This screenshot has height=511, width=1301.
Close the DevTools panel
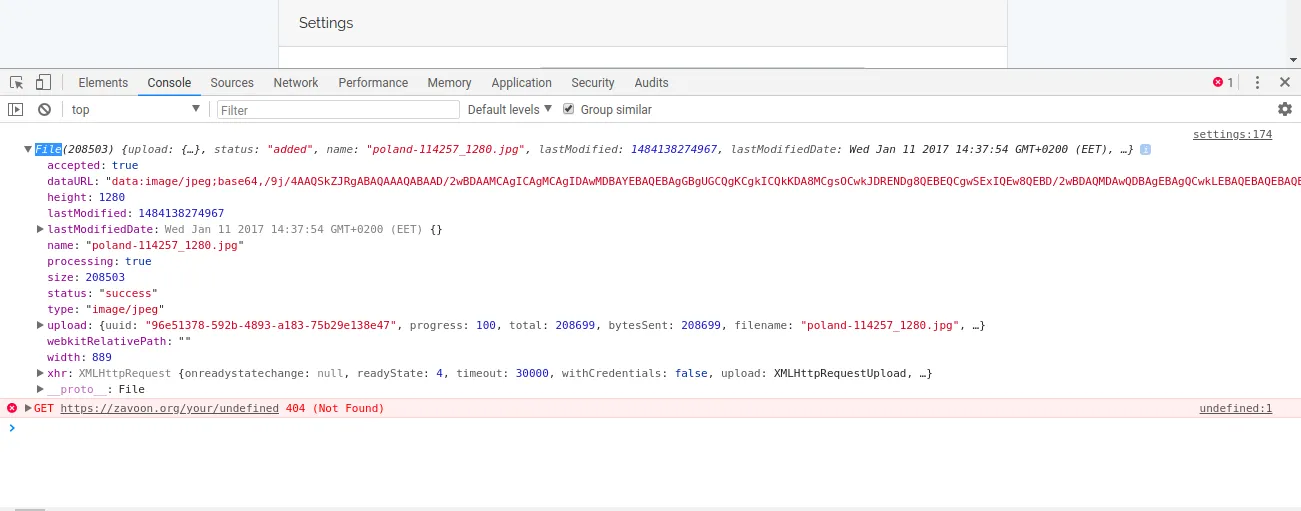tap(1284, 83)
